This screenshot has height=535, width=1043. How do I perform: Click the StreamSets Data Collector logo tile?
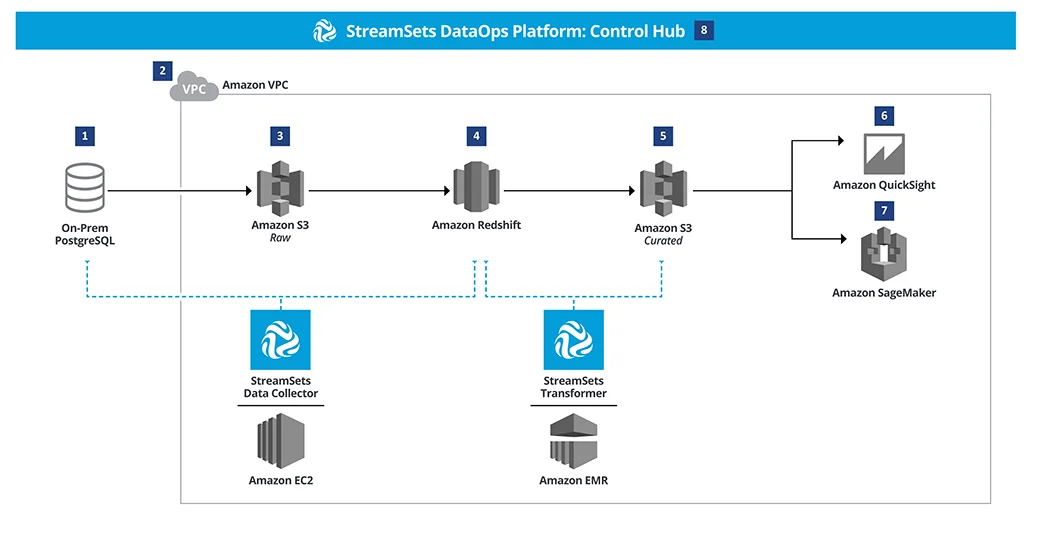280,339
